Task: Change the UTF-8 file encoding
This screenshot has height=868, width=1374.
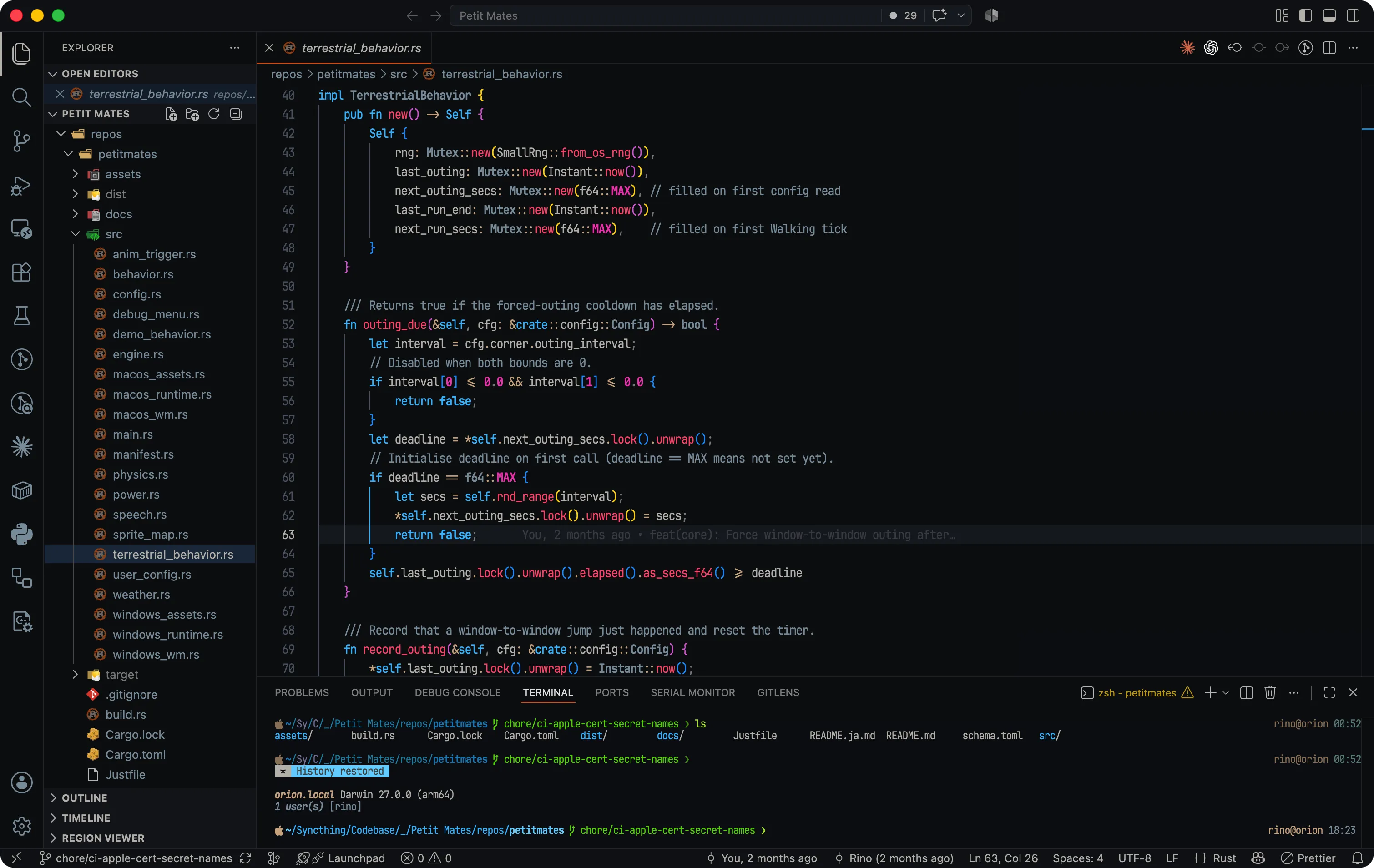Action: [1134, 858]
